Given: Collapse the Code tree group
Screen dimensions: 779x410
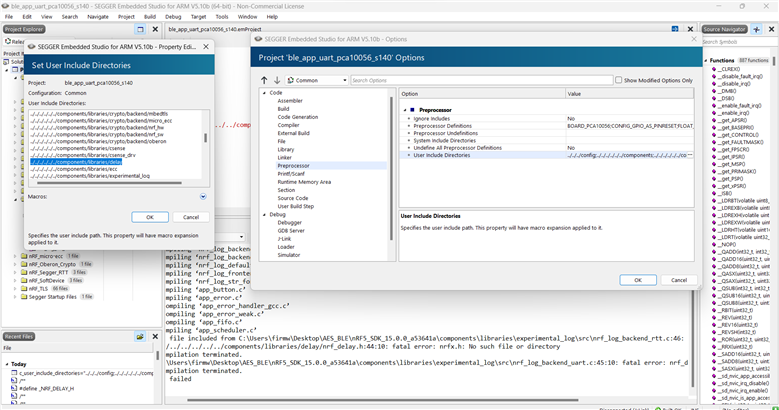Looking at the screenshot, I should (x=264, y=93).
